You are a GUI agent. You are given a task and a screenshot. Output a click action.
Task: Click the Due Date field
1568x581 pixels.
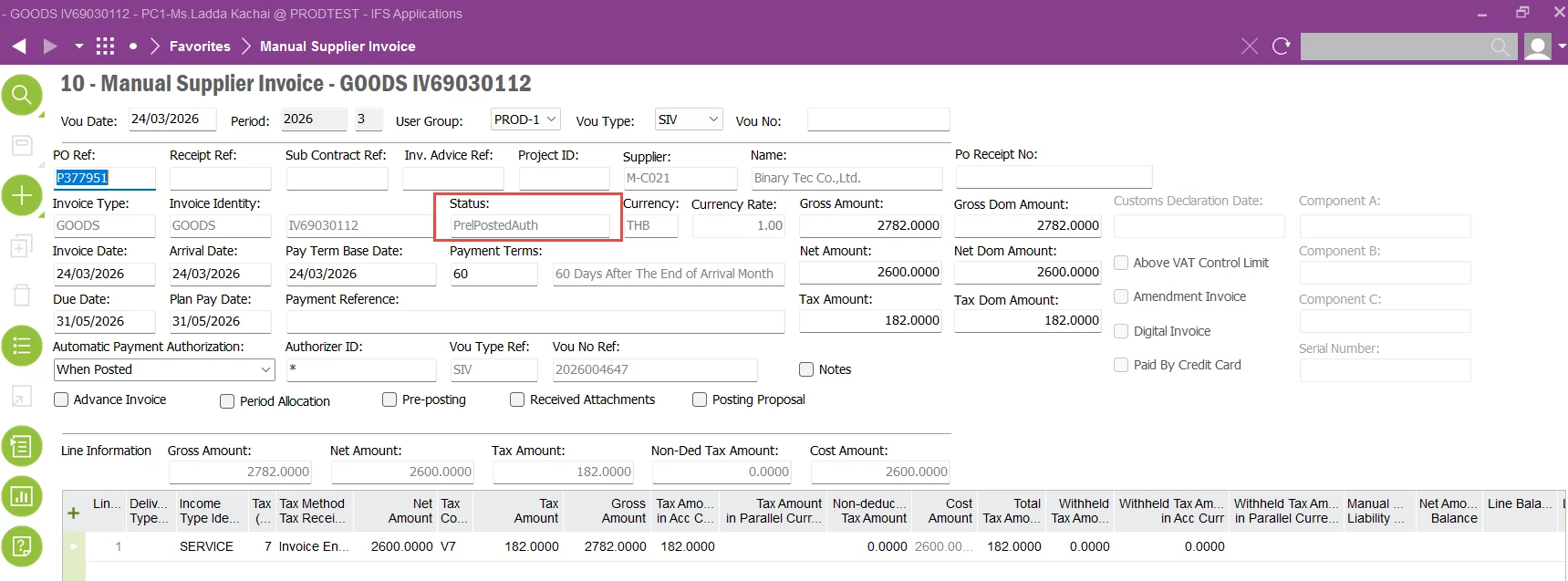(x=104, y=321)
